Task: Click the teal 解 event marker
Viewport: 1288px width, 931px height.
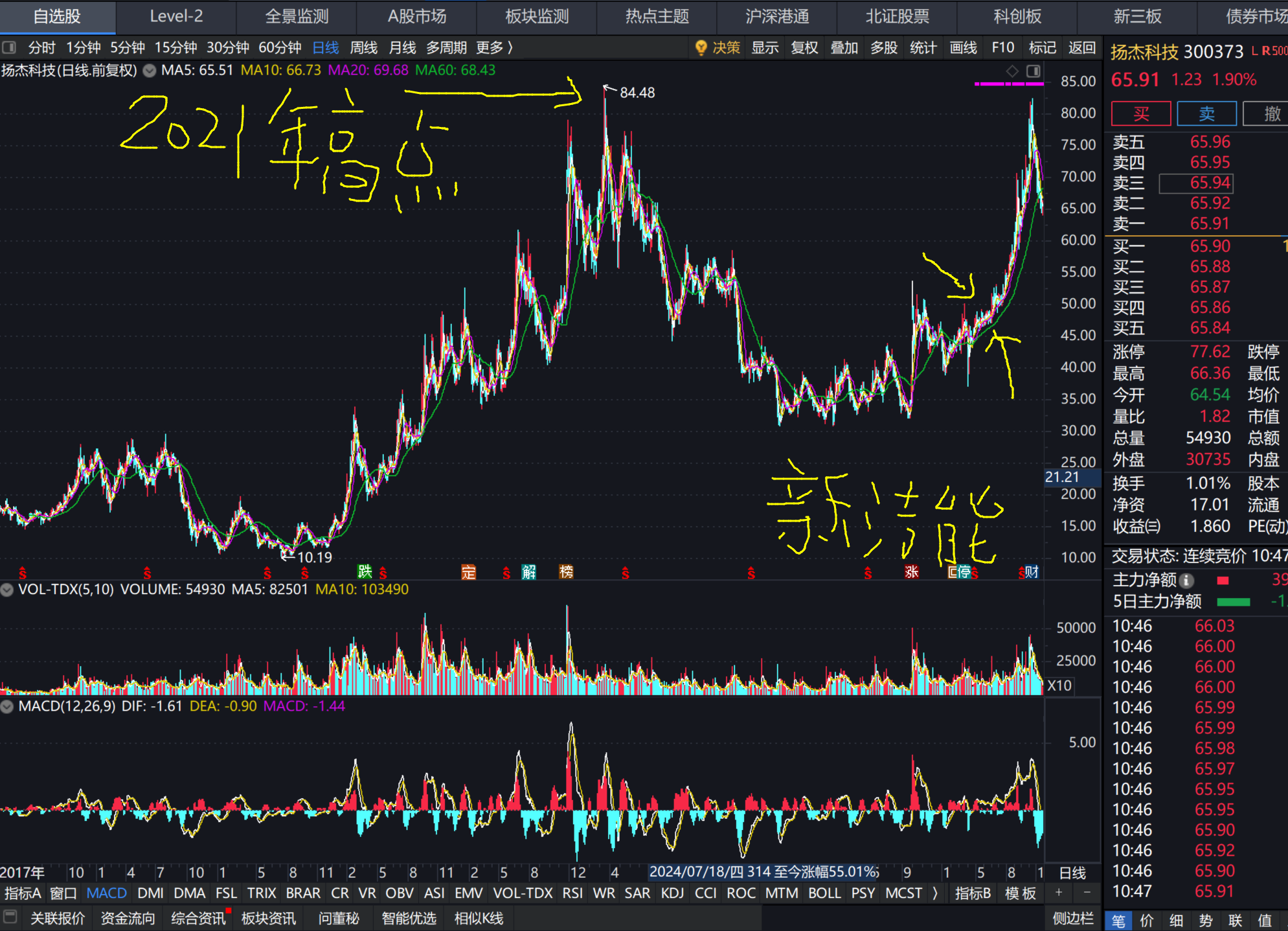Action: 528,572
